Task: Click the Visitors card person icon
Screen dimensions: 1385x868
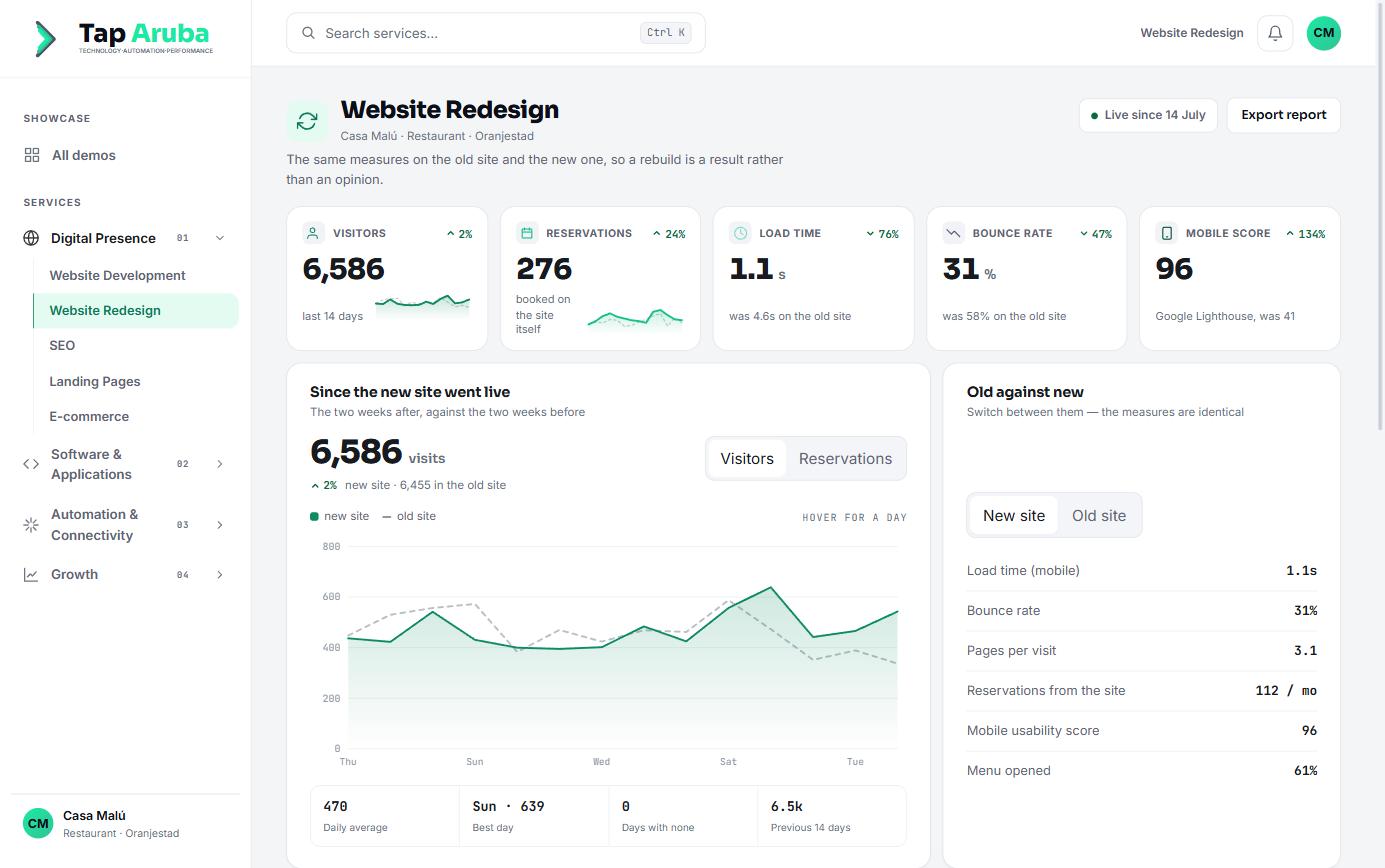Action: (313, 233)
